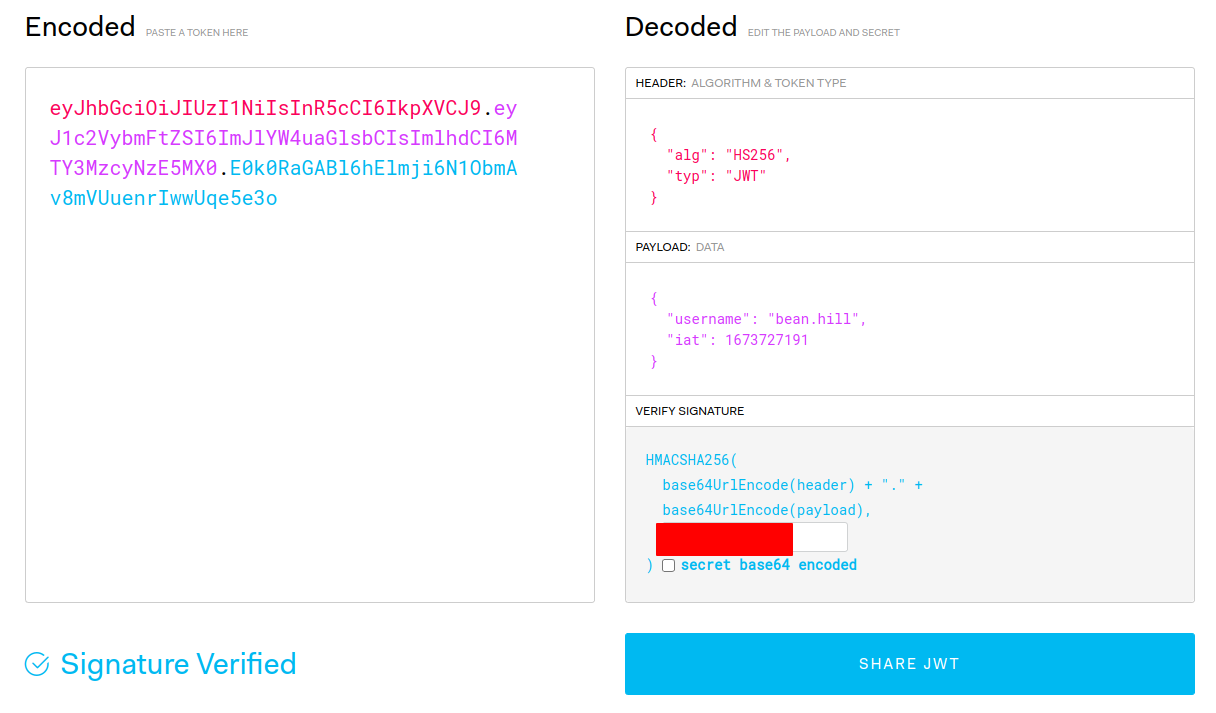Click the Signature Verified checkmark icon

pos(37,664)
